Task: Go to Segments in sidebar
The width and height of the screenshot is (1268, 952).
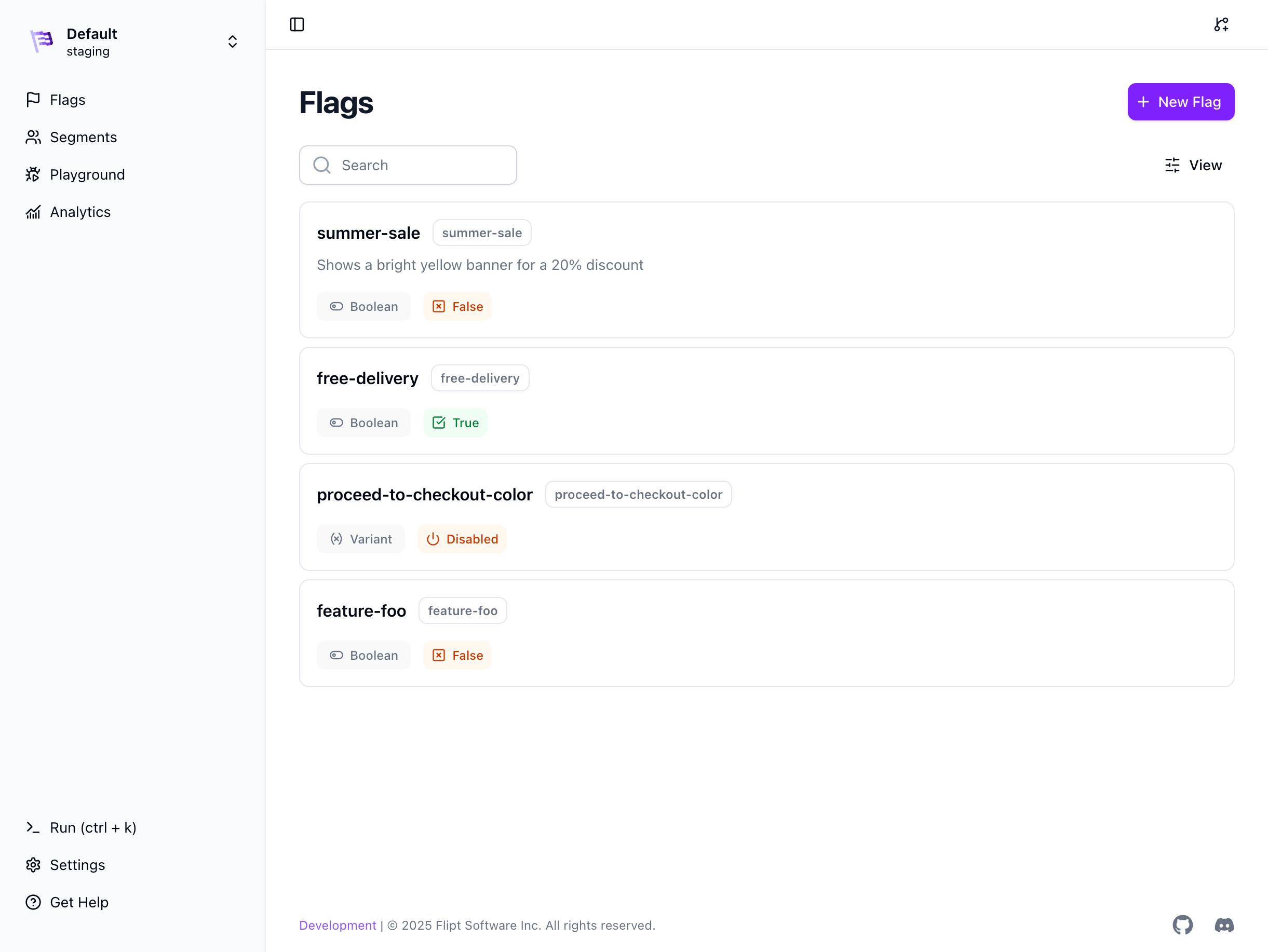Action: [83, 137]
